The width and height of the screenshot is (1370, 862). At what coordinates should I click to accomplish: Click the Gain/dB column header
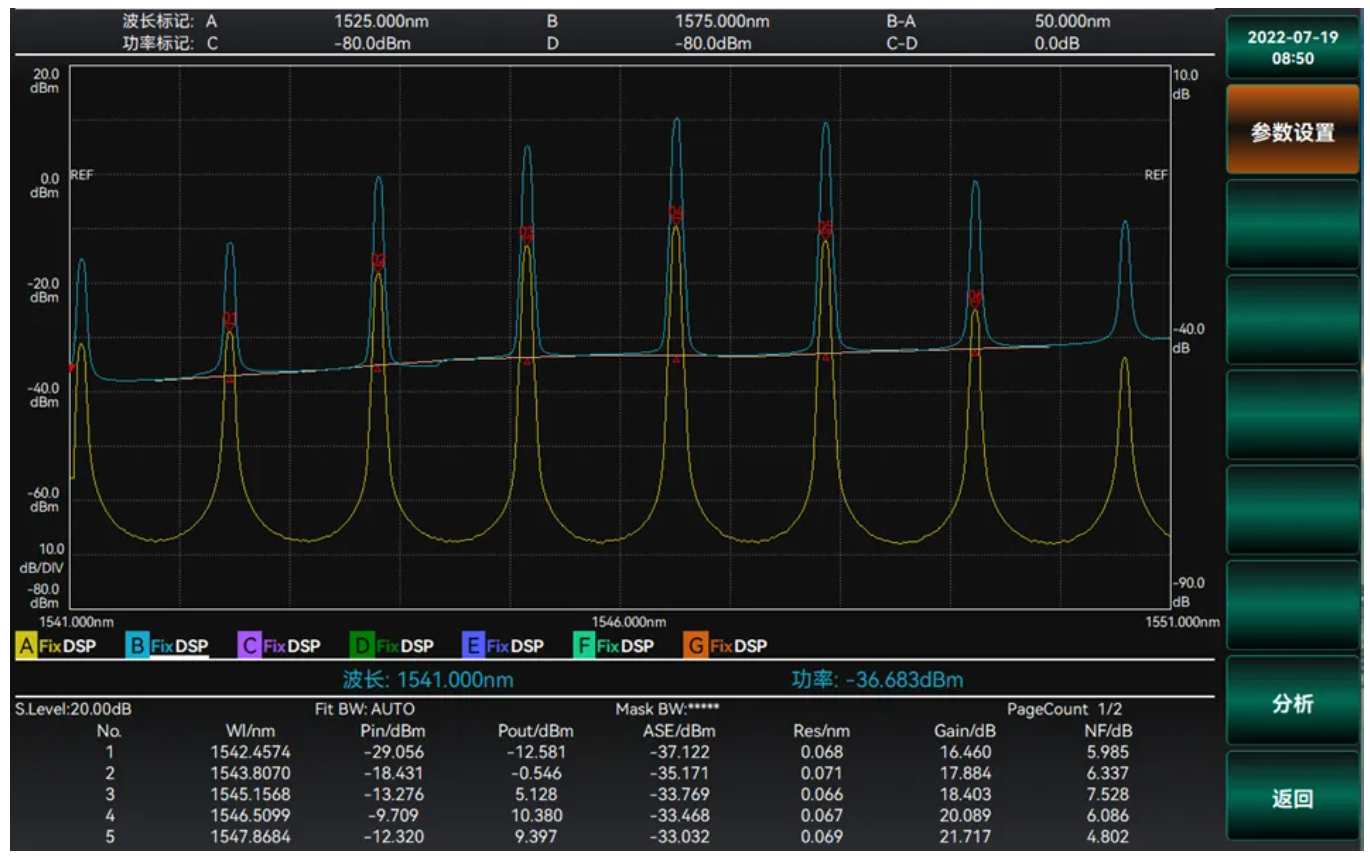(964, 731)
